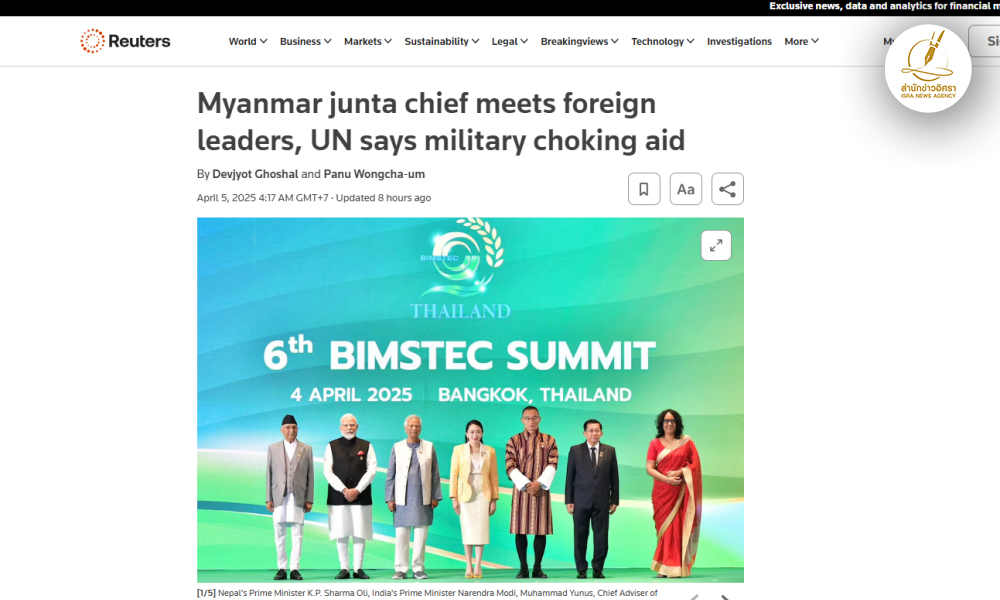Open the Sustainability menu

(x=441, y=41)
